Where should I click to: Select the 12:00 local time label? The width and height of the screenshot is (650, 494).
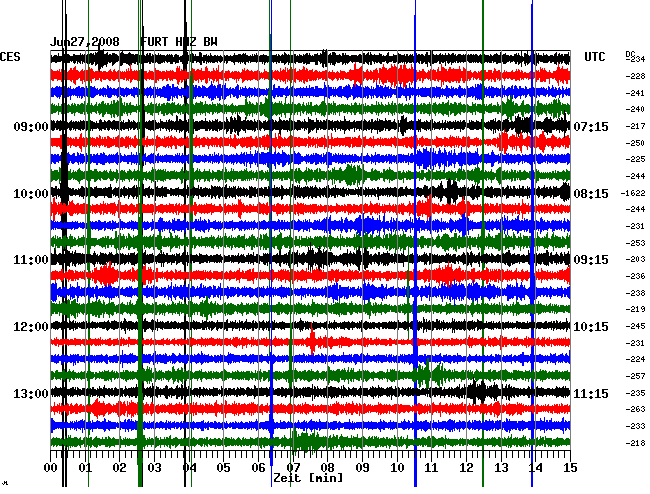(x=31, y=327)
